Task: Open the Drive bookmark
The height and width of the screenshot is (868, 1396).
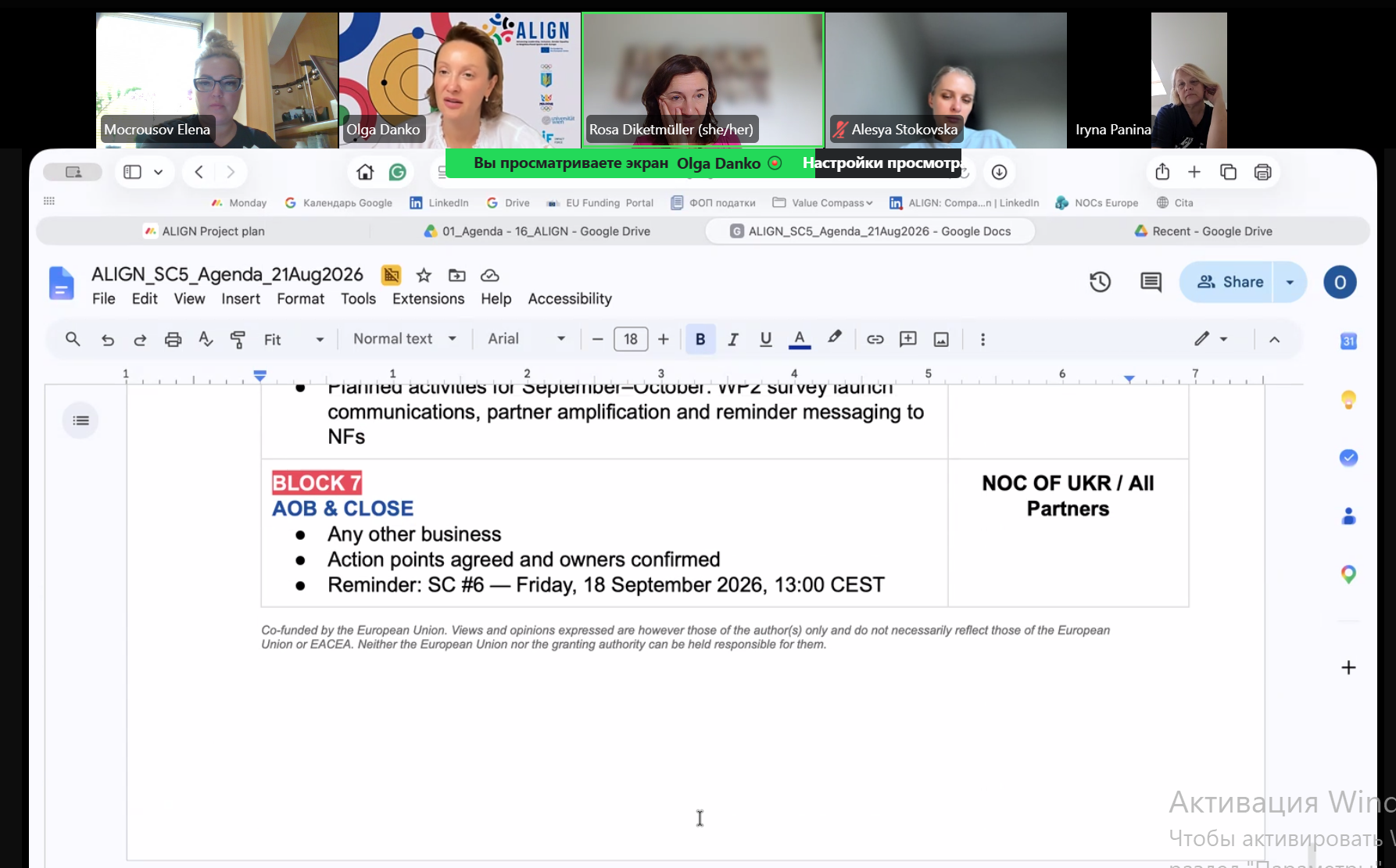Action: pyautogui.click(x=508, y=203)
